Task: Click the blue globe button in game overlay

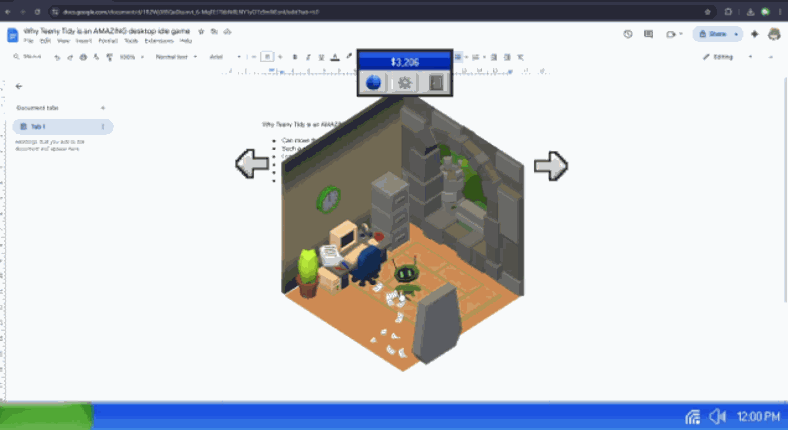Action: 373,82
